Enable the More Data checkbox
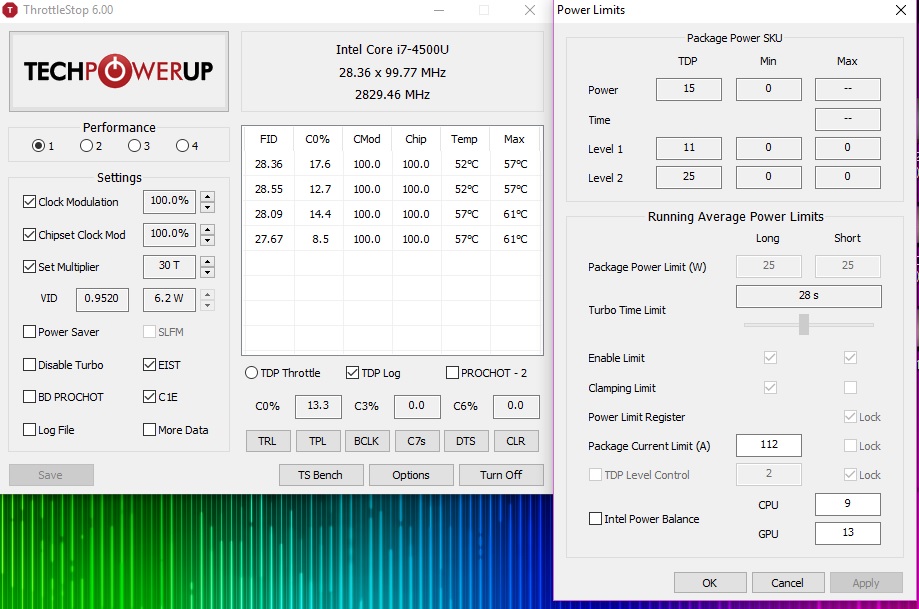Viewport: 919px width, 609px height. pyautogui.click(x=149, y=430)
